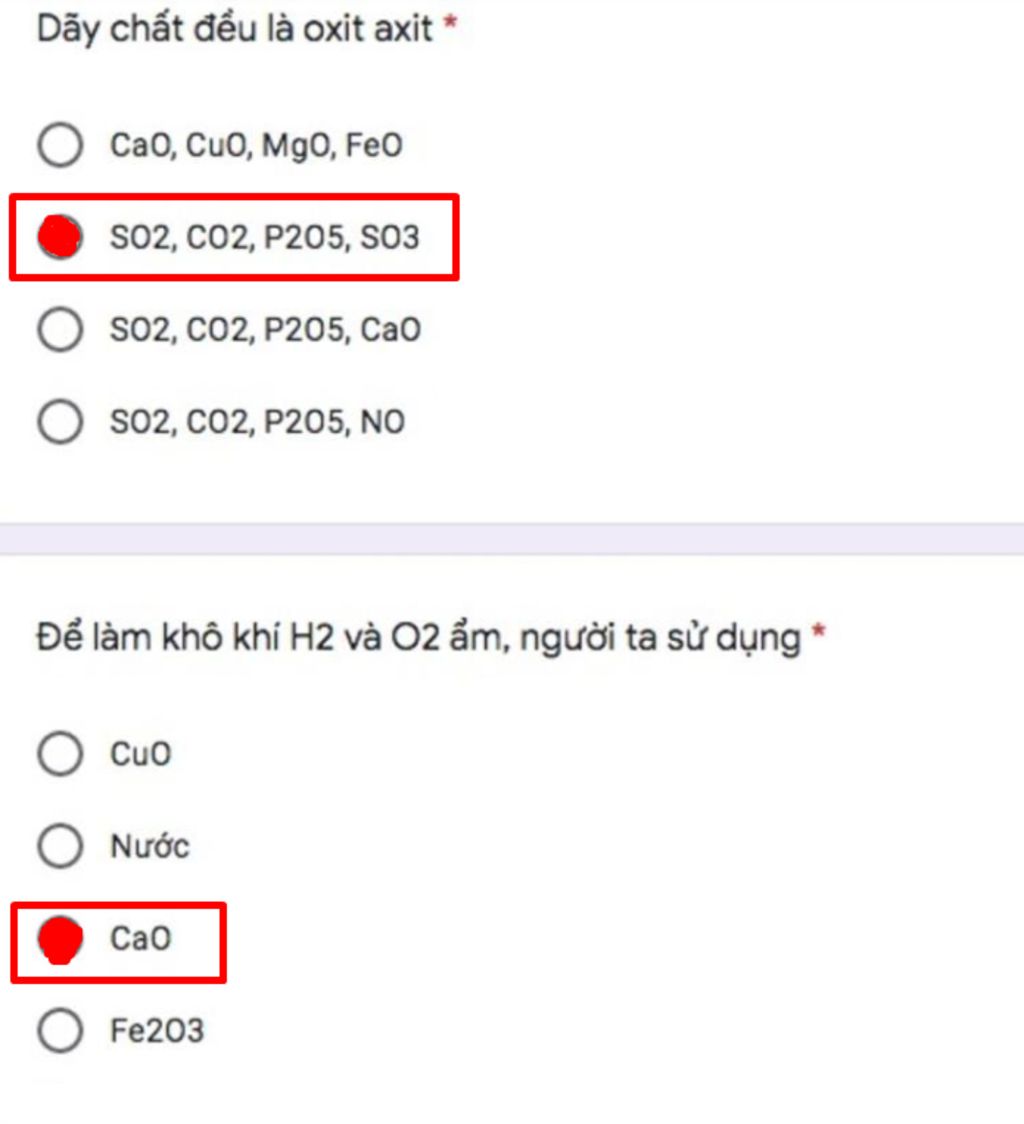This screenshot has height=1124, width=1024.
Task: Click the filled radio beside SO2, CO2, P2O5, SO3
Action: click(x=60, y=237)
